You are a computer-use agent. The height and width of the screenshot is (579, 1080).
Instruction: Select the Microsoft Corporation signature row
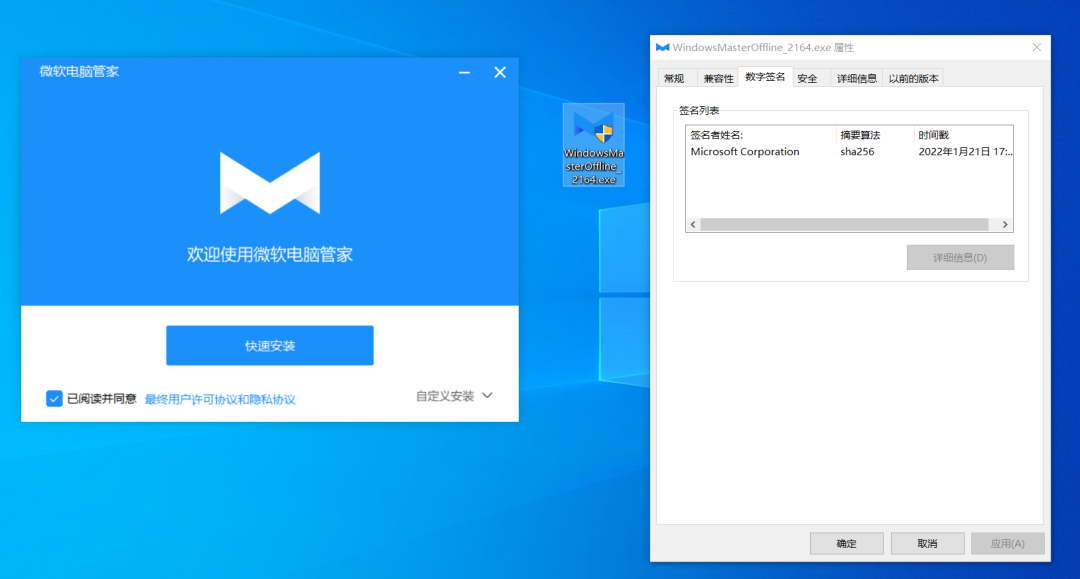point(849,151)
